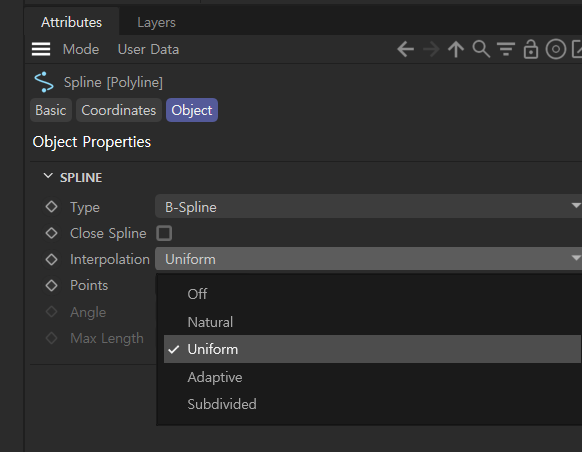
Task: Enable the Close Spline checkbox
Action: click(x=164, y=233)
